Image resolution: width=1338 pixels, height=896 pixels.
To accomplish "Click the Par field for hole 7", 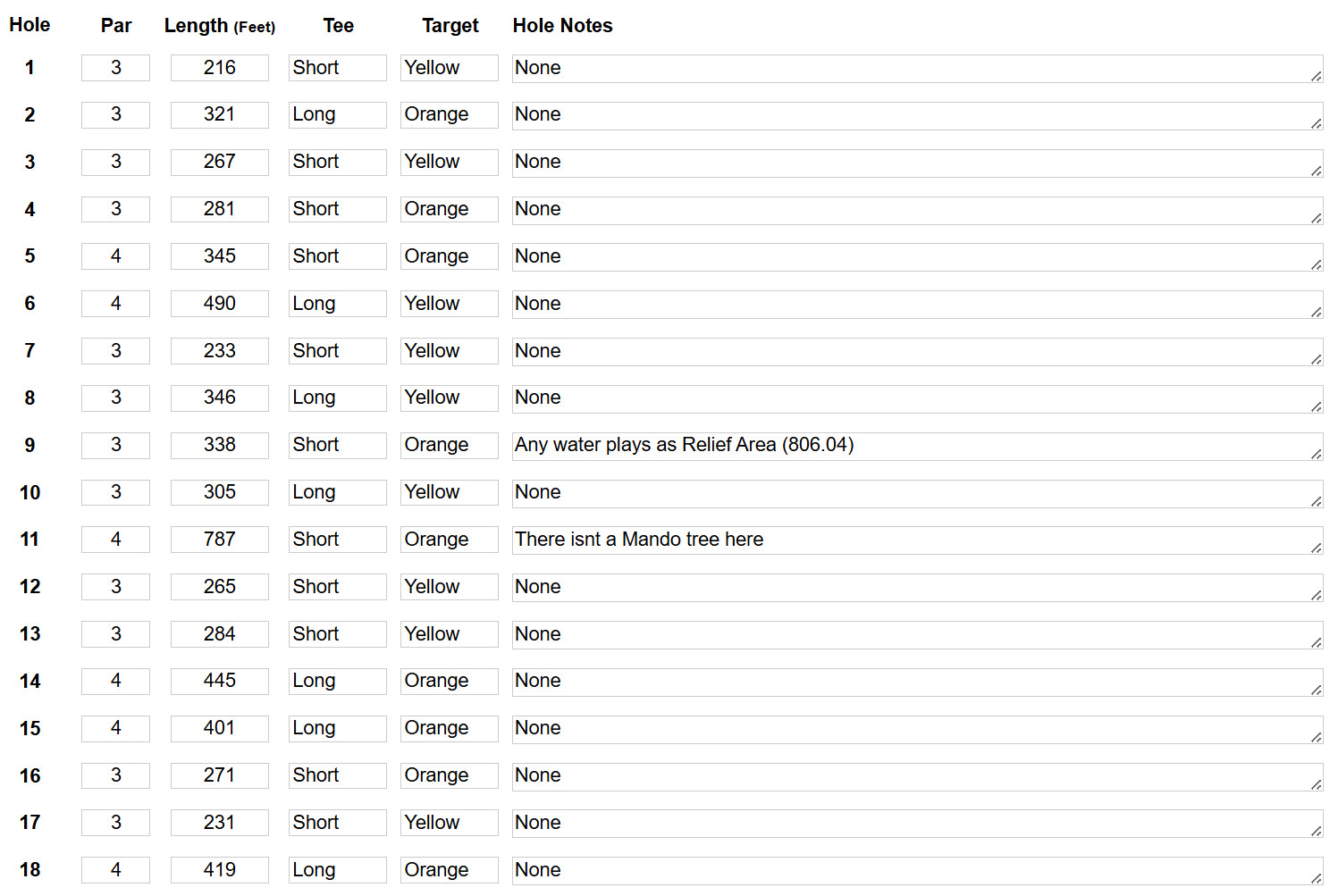I will tap(115, 351).
